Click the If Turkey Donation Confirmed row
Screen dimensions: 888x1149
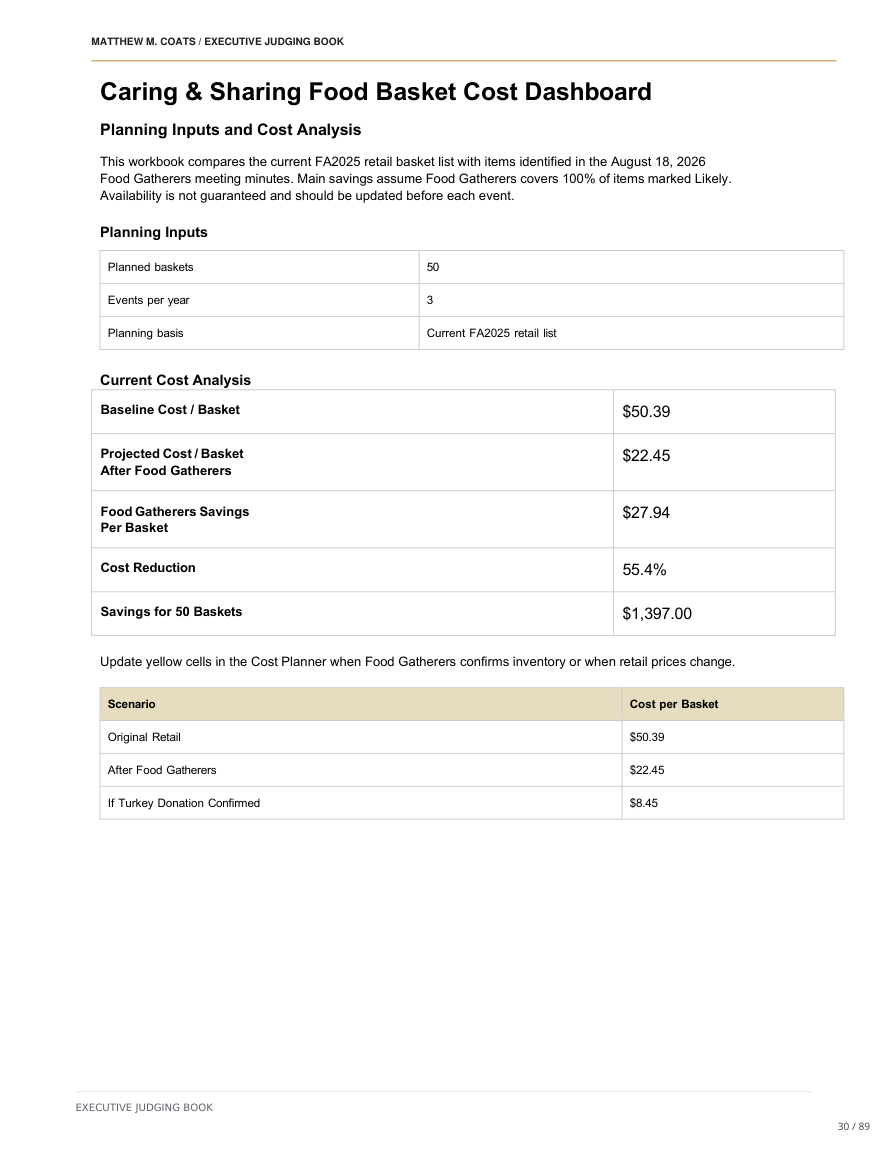click(x=472, y=803)
